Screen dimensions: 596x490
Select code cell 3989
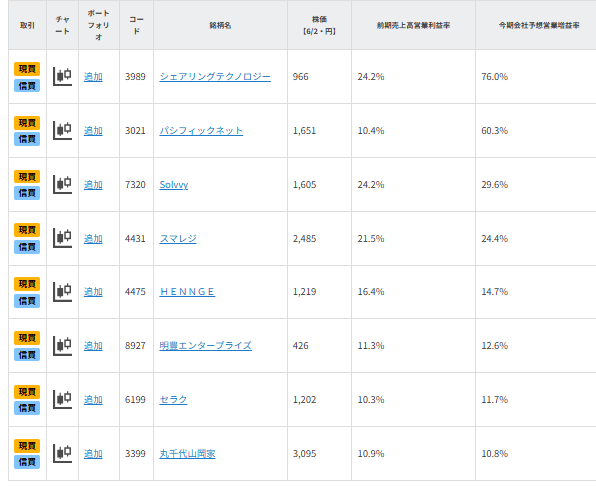pos(135,77)
